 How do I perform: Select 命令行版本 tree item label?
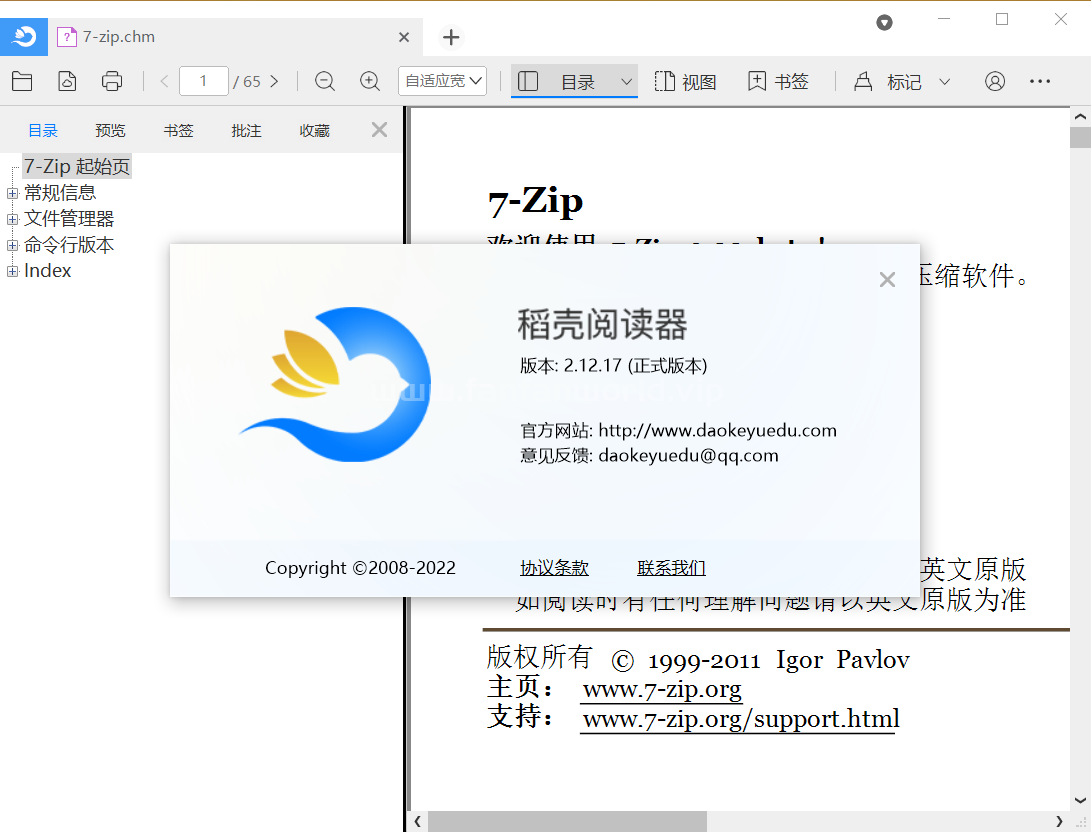(69, 245)
